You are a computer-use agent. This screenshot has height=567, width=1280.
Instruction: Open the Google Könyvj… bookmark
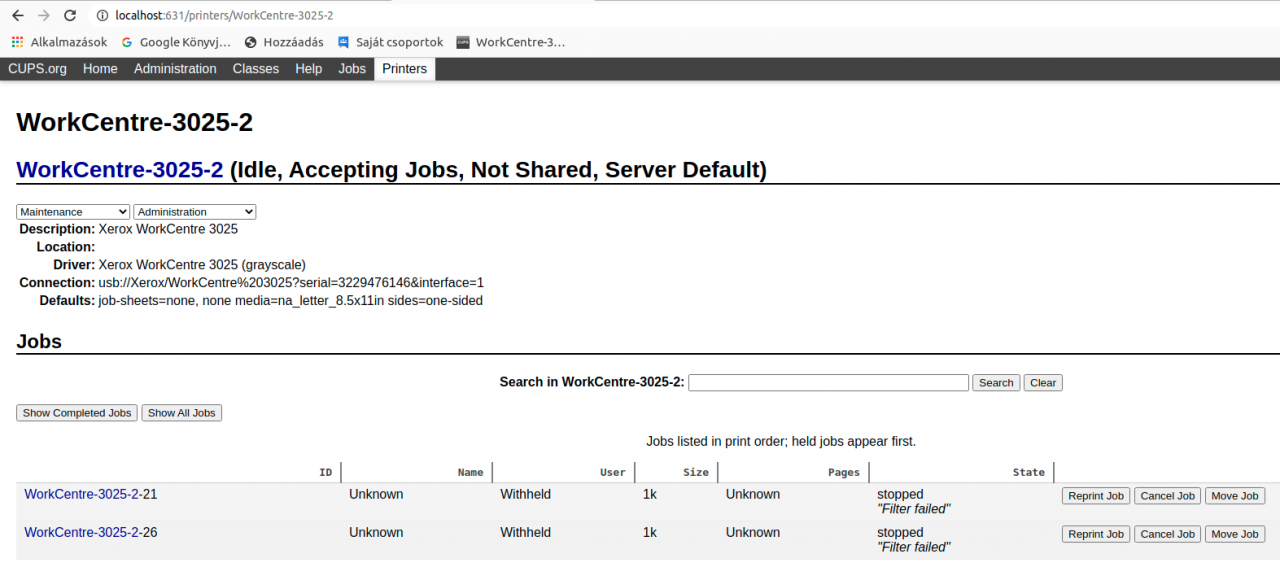(x=176, y=42)
